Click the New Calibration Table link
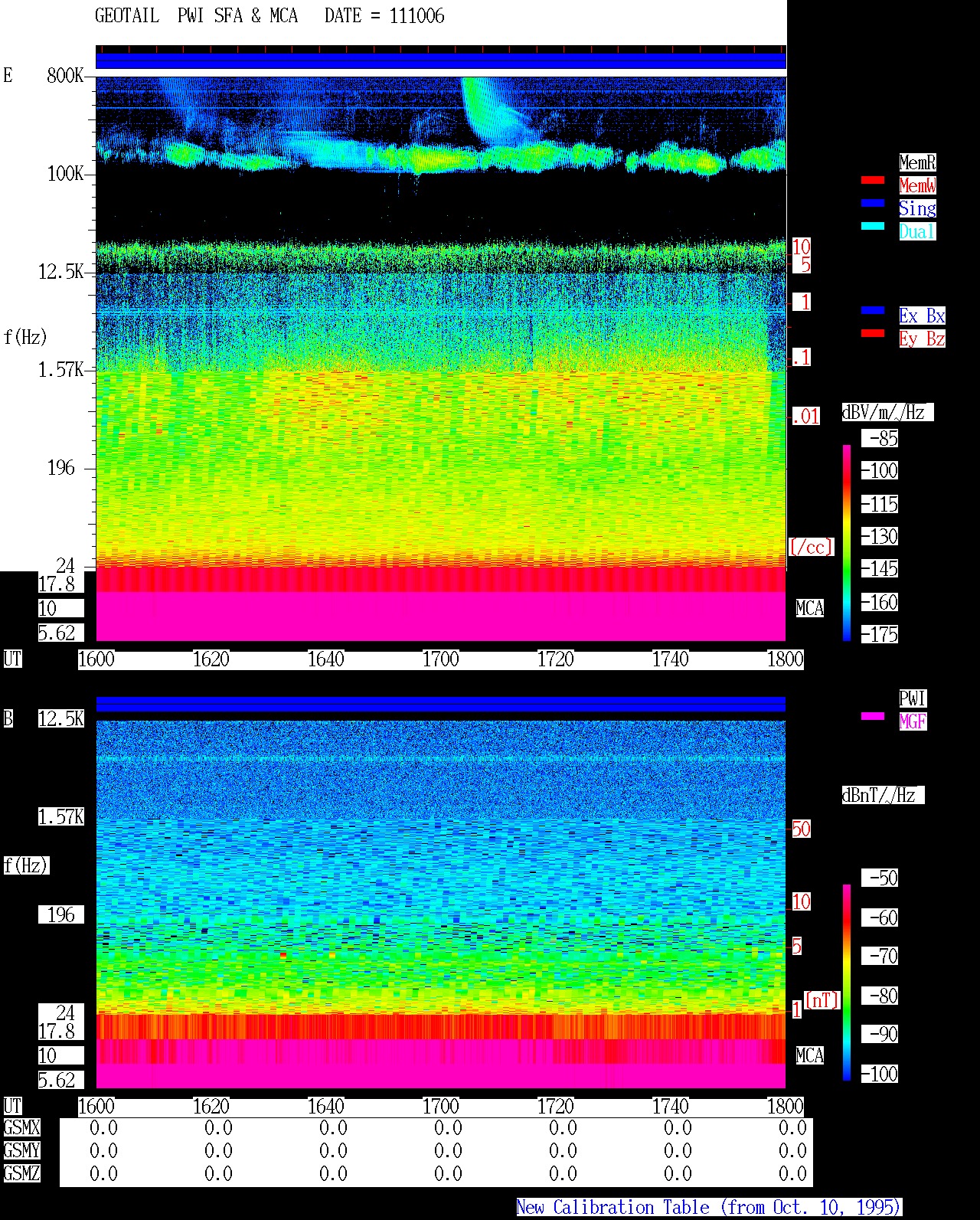 click(x=709, y=1208)
